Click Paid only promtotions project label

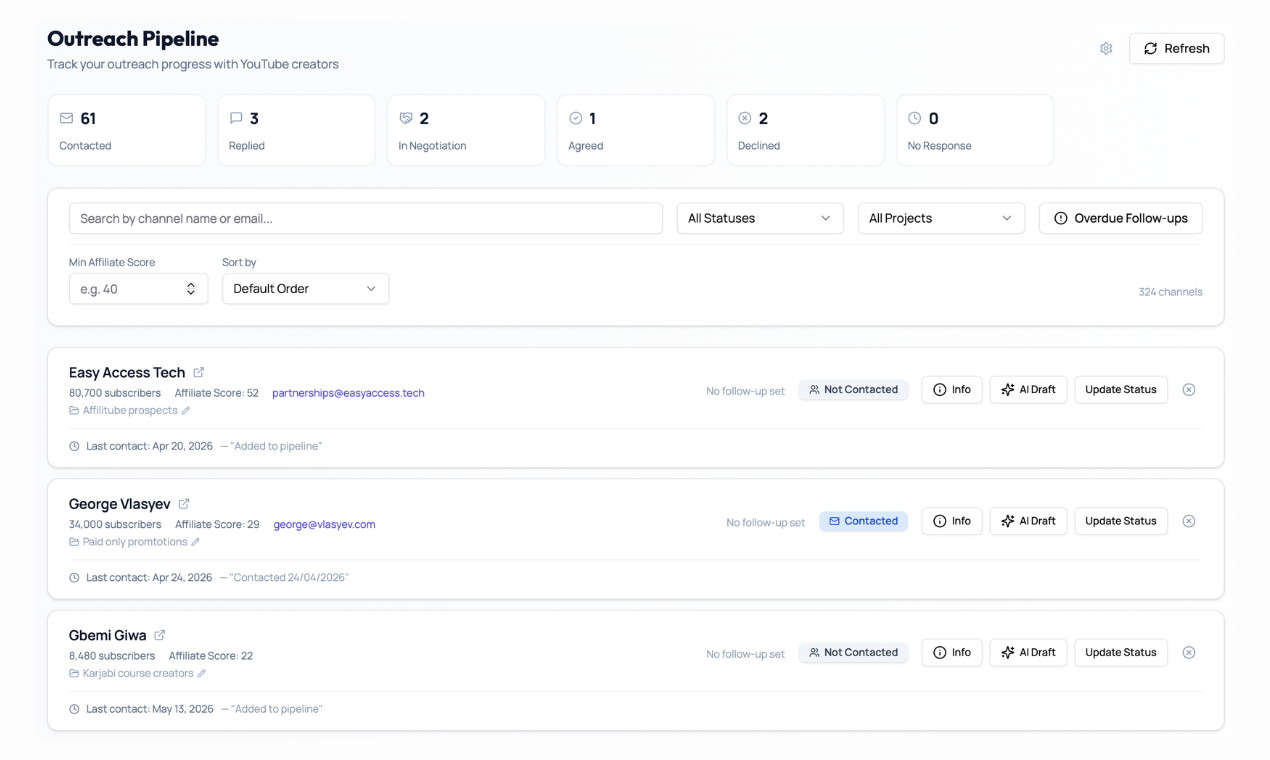[135, 542]
